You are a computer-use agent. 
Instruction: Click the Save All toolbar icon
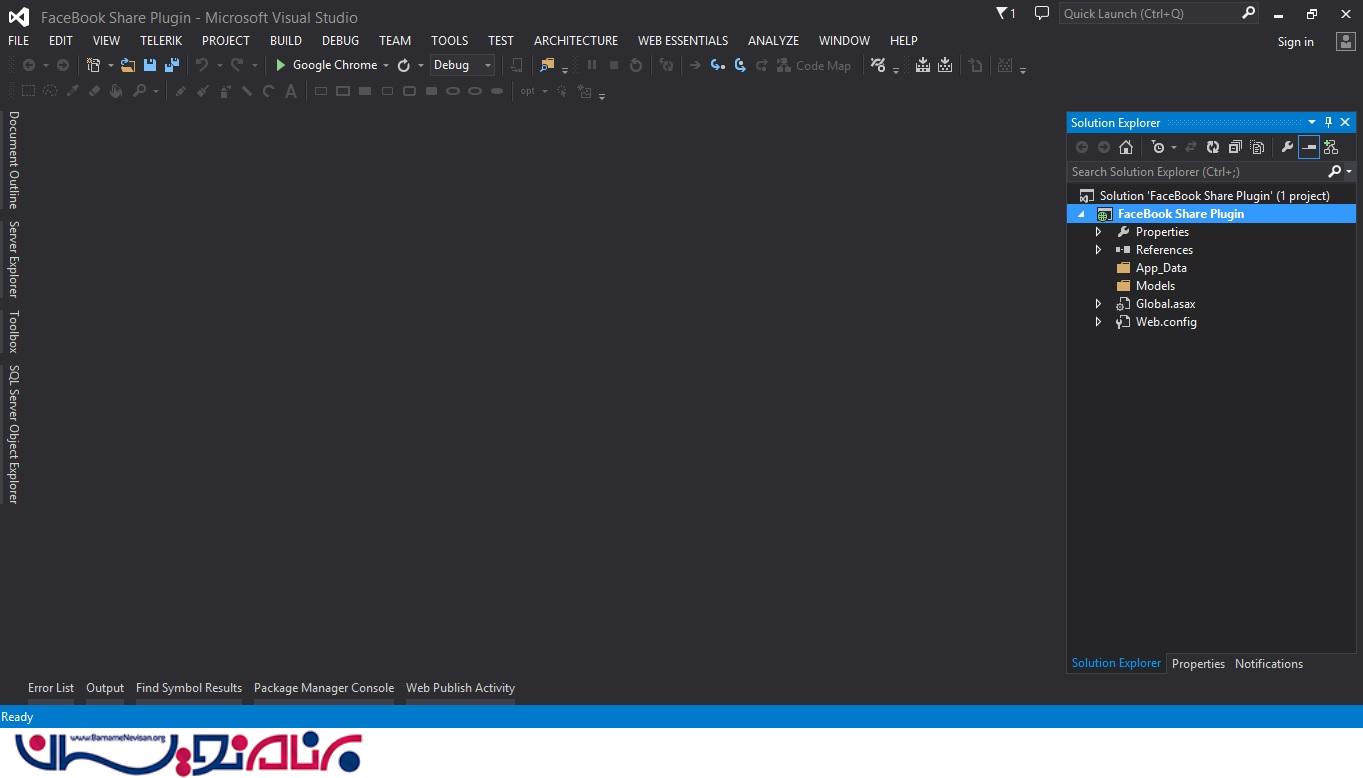(172, 65)
